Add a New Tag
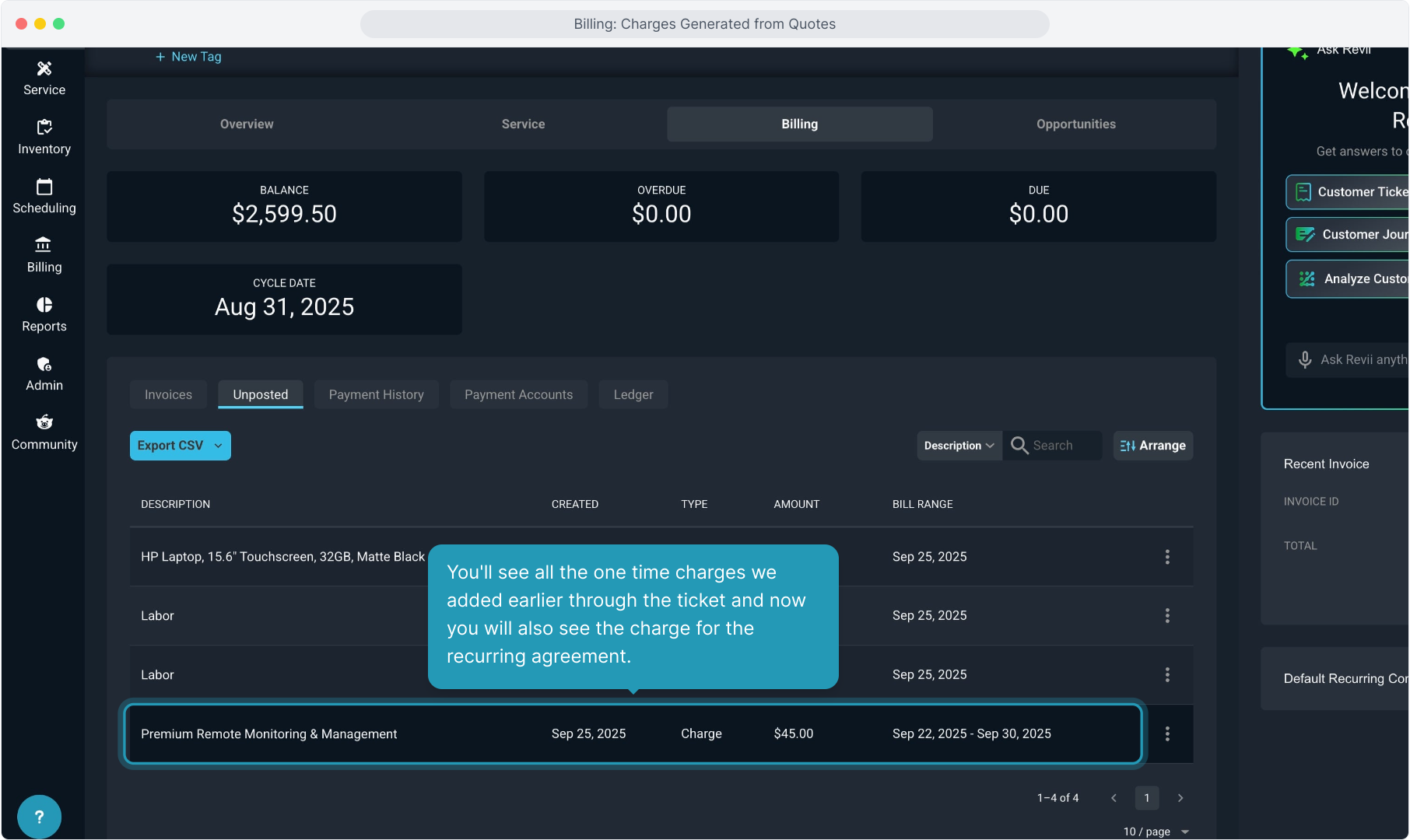 click(x=188, y=57)
